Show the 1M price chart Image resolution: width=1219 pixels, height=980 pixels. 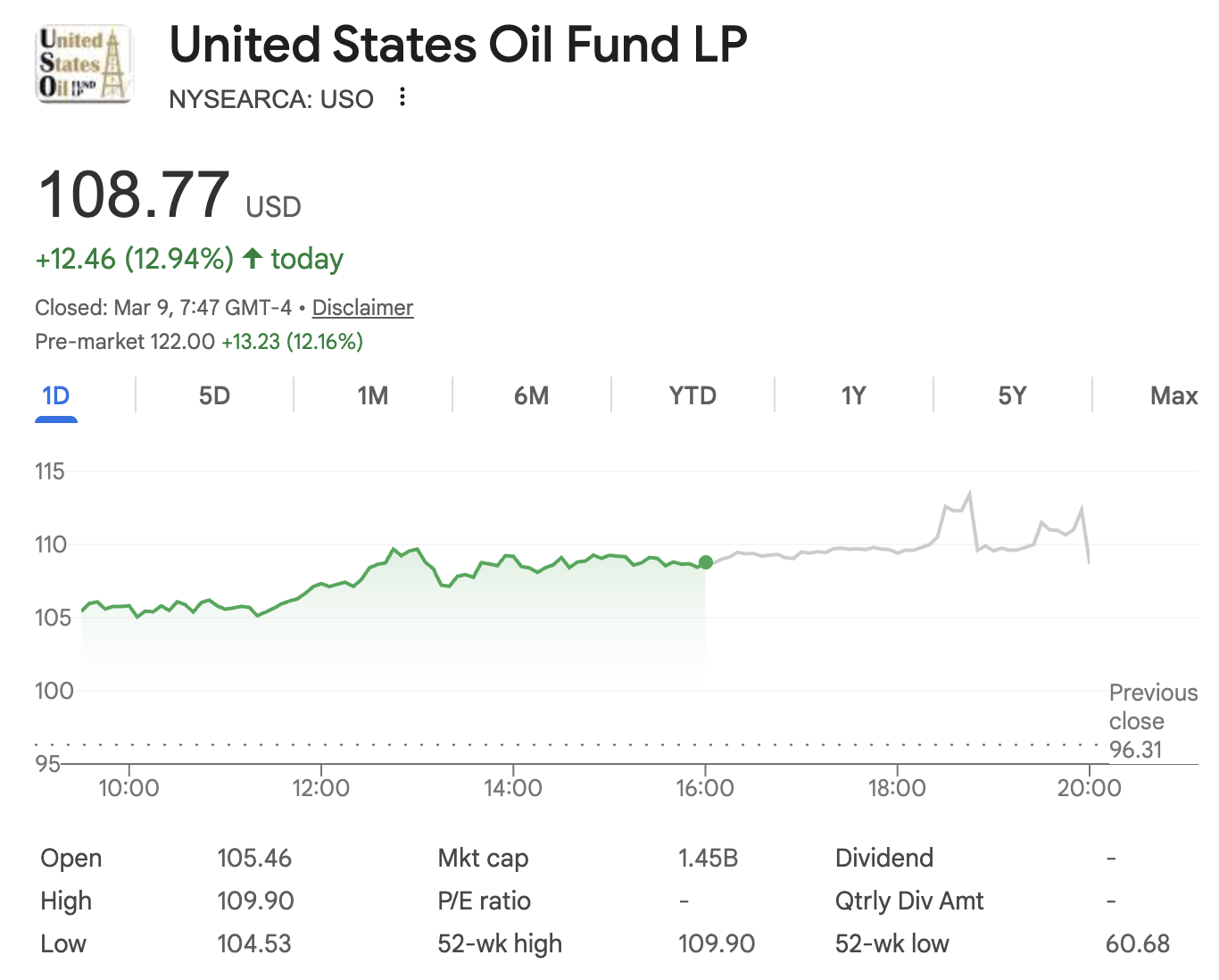point(372,395)
